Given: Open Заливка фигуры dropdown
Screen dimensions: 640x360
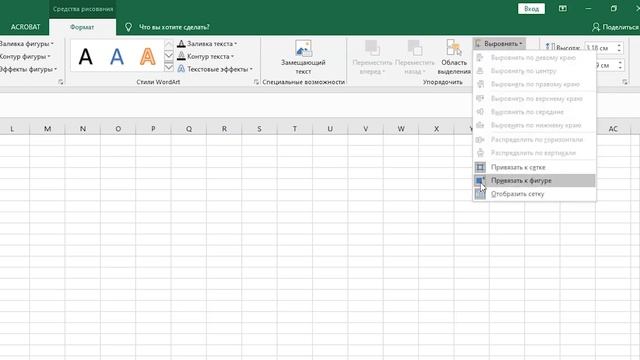Looking at the screenshot, I should click(26, 43).
